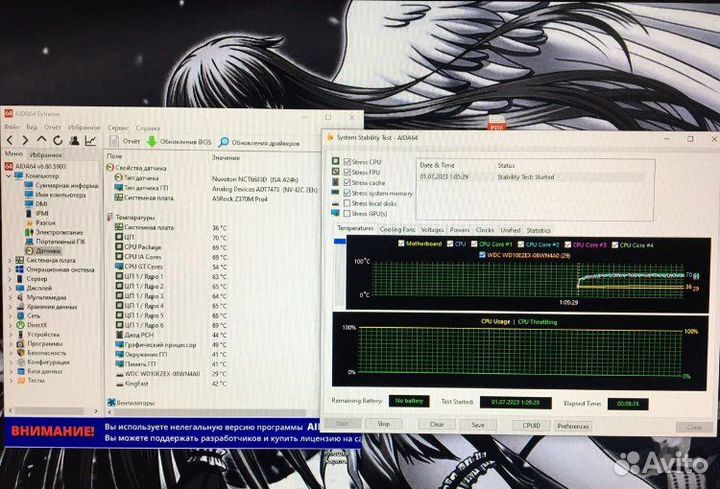This screenshot has height=489, width=720.
Task: Switch to the Cooling Fans tab
Action: [x=397, y=229]
